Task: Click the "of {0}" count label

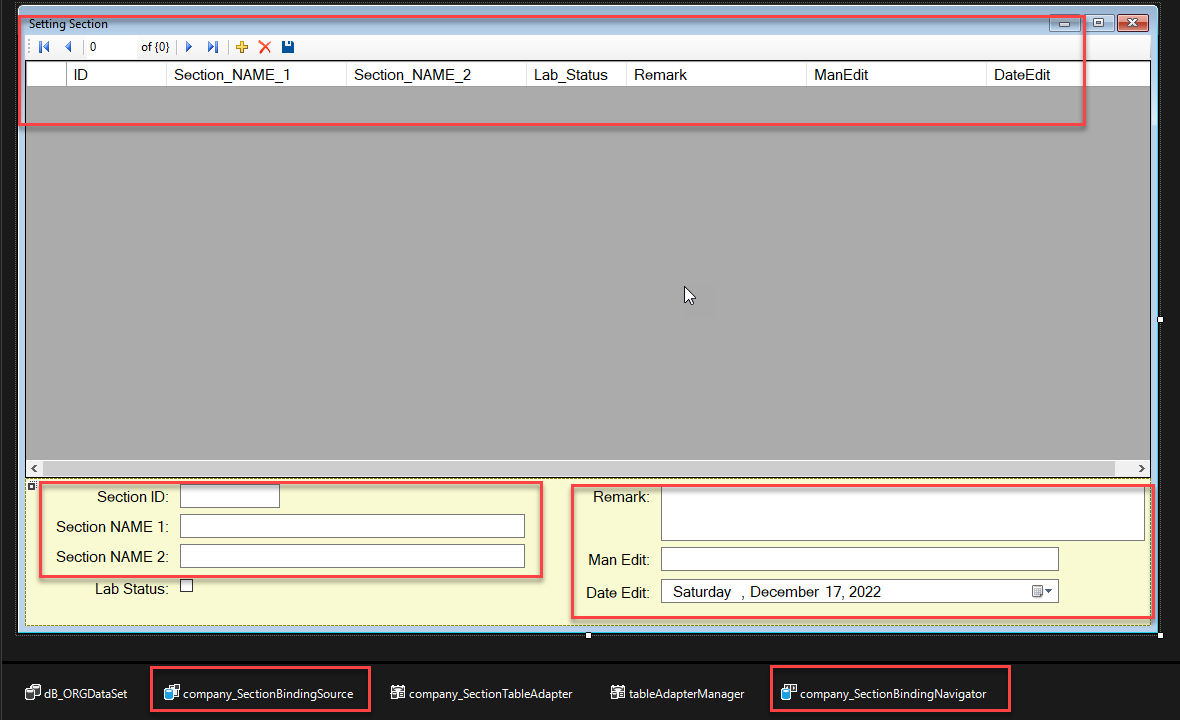Action: click(155, 47)
